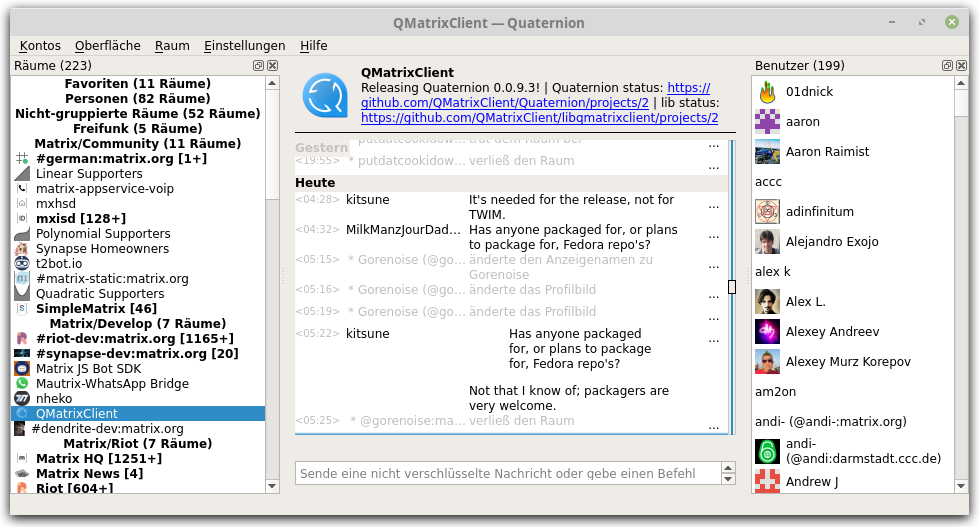Select the #german:matrix.org room
Image resolution: width=979 pixels, height=527 pixels.
click(x=137, y=159)
